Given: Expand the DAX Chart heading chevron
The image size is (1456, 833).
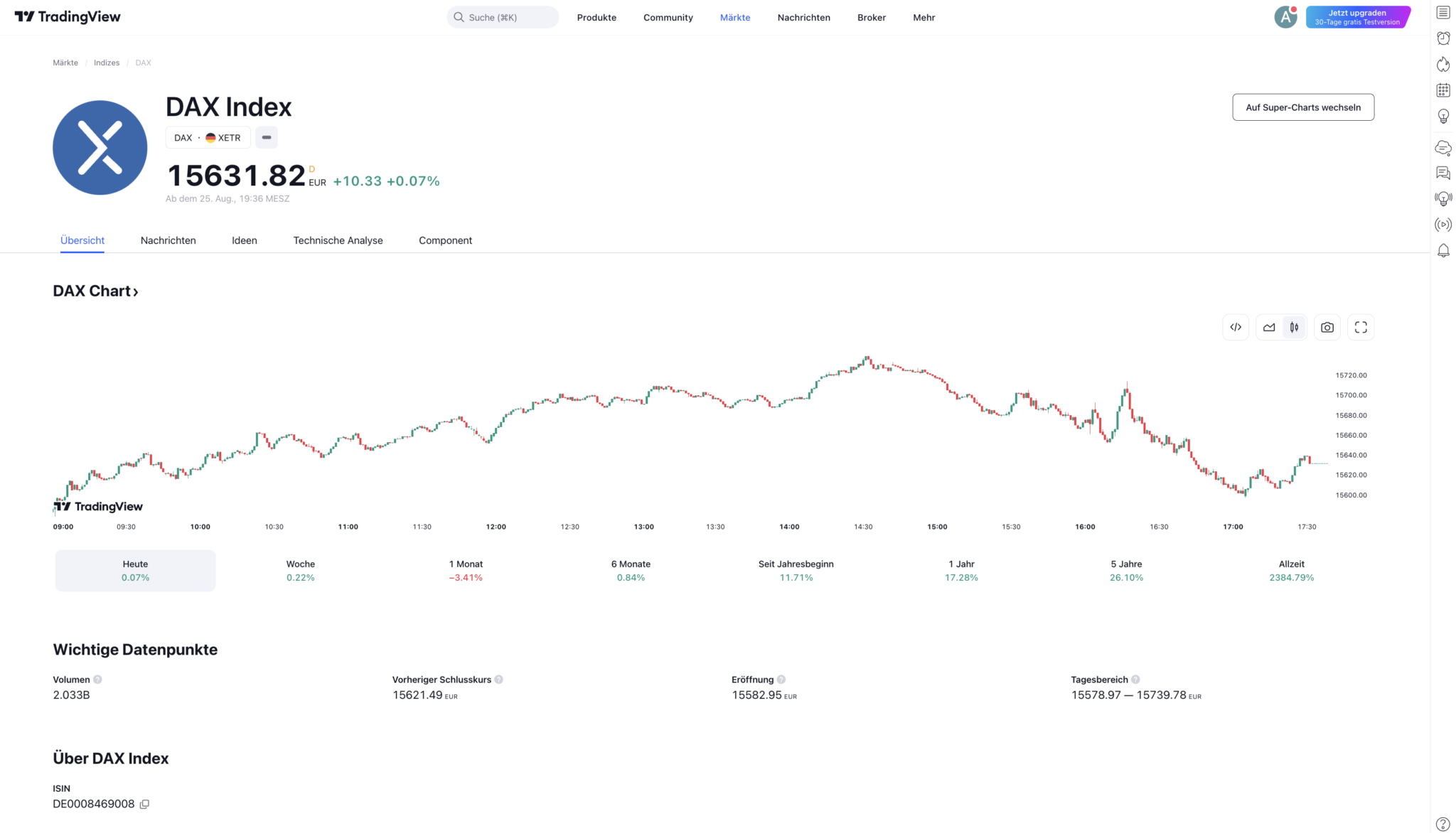Looking at the screenshot, I should point(136,291).
